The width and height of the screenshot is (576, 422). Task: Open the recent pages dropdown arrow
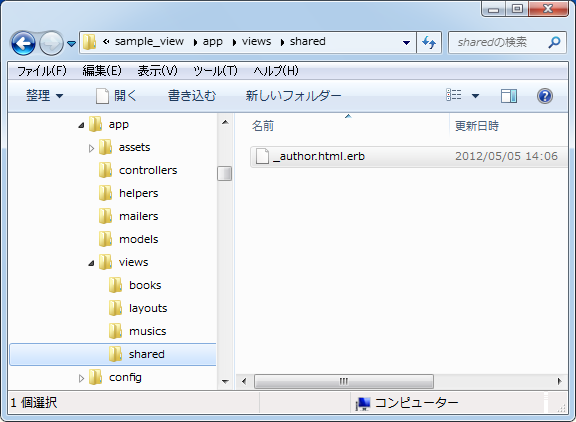pyautogui.click(x=72, y=44)
